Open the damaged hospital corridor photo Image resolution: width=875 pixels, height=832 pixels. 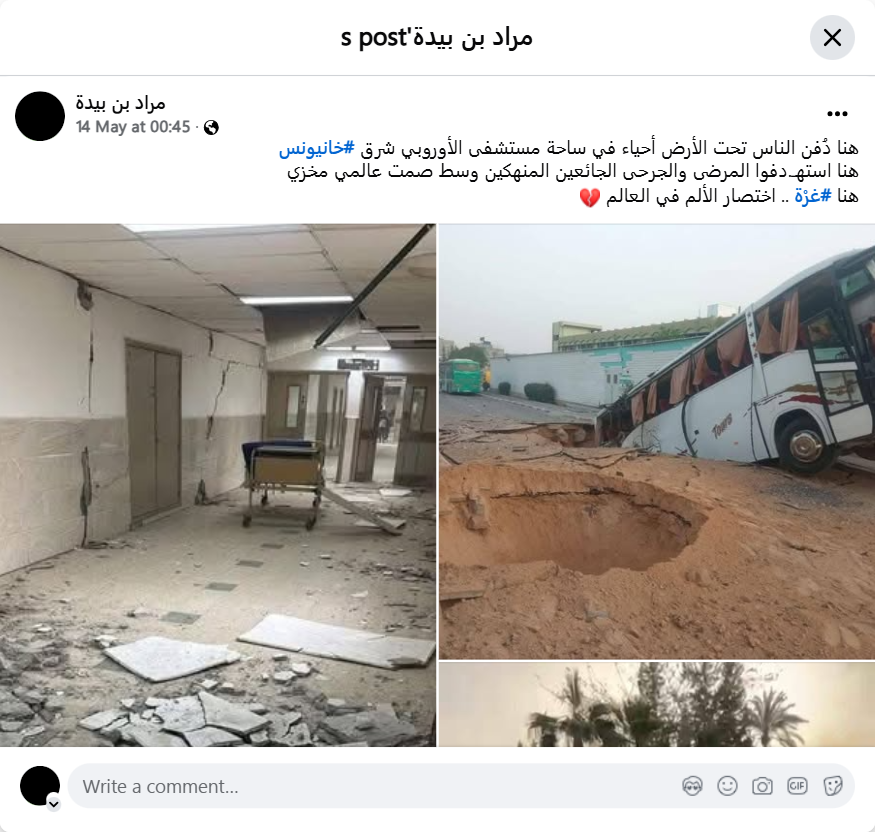click(x=218, y=485)
